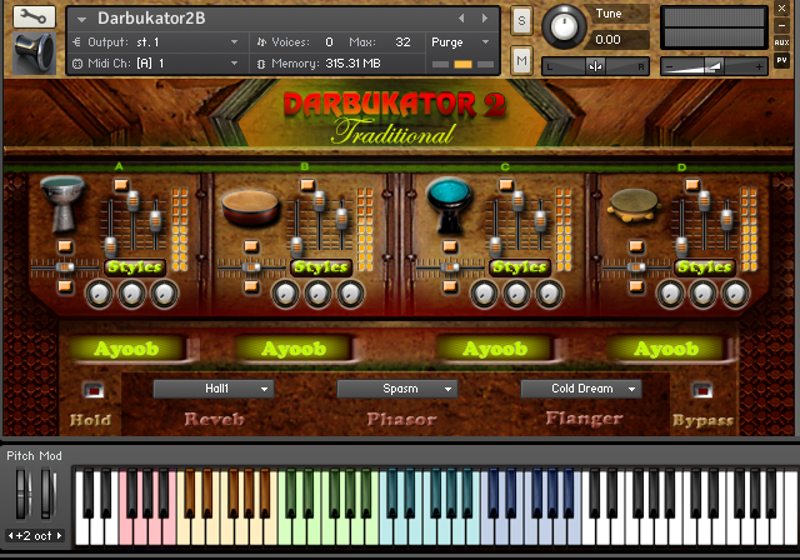Click the AUX sends button
The height and width of the screenshot is (560, 800).
[x=782, y=43]
